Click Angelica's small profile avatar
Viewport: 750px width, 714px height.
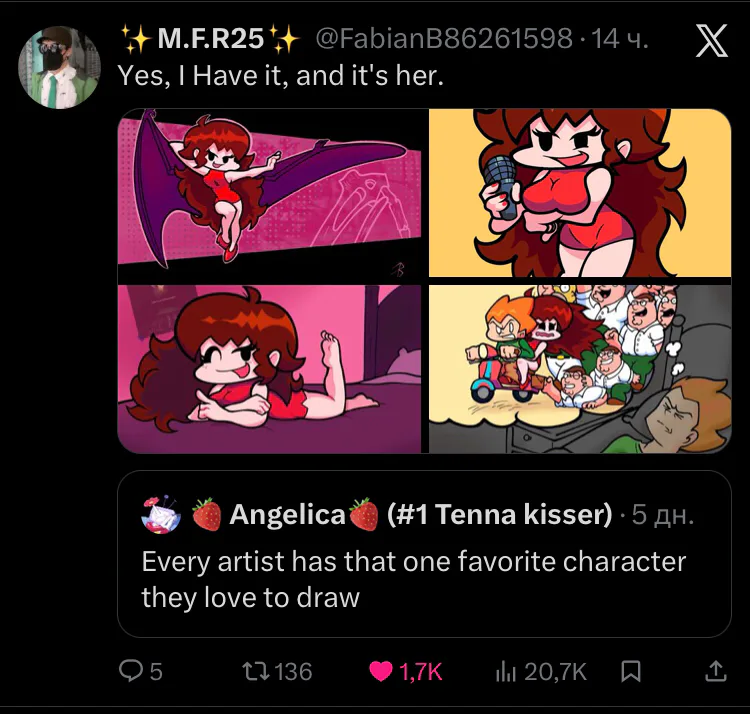pos(159,514)
